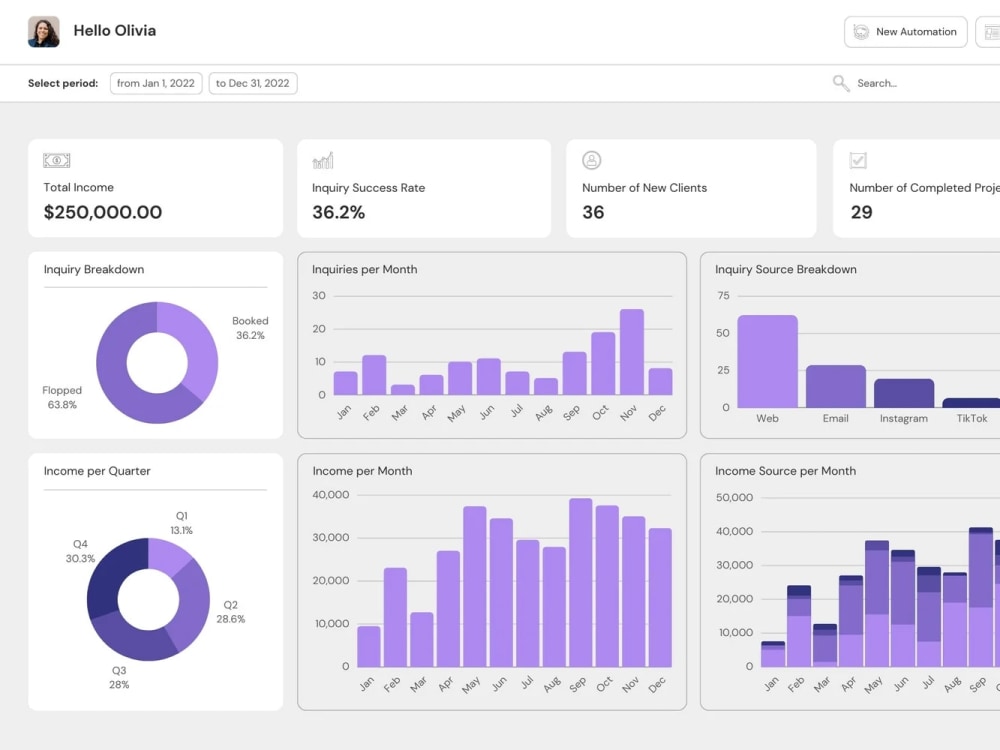
Task: Click the person icon on New Clients card
Action: coord(591,160)
